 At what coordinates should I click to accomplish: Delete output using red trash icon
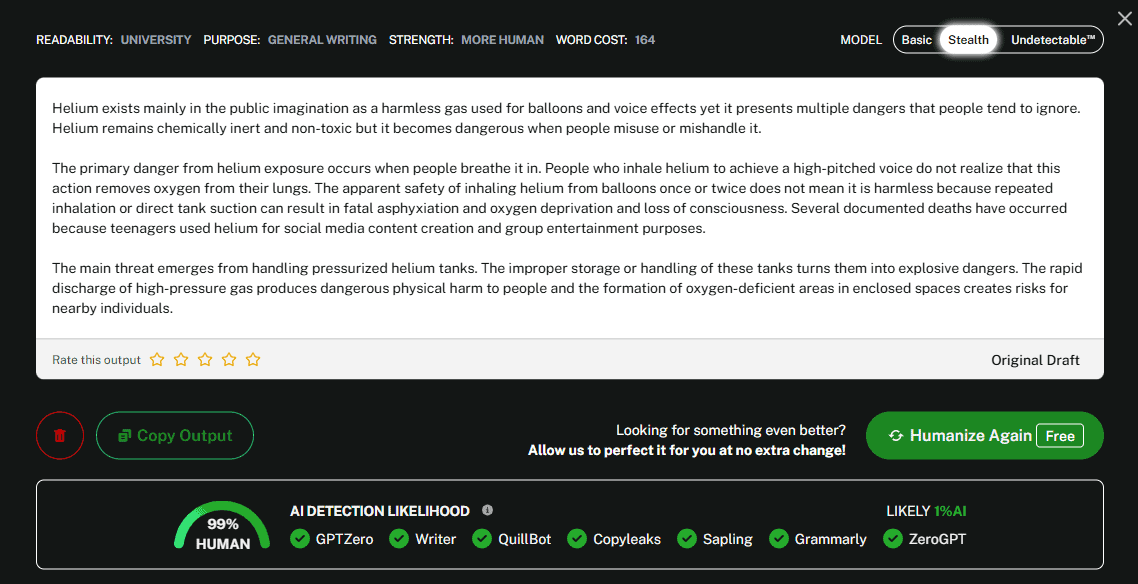click(x=60, y=435)
